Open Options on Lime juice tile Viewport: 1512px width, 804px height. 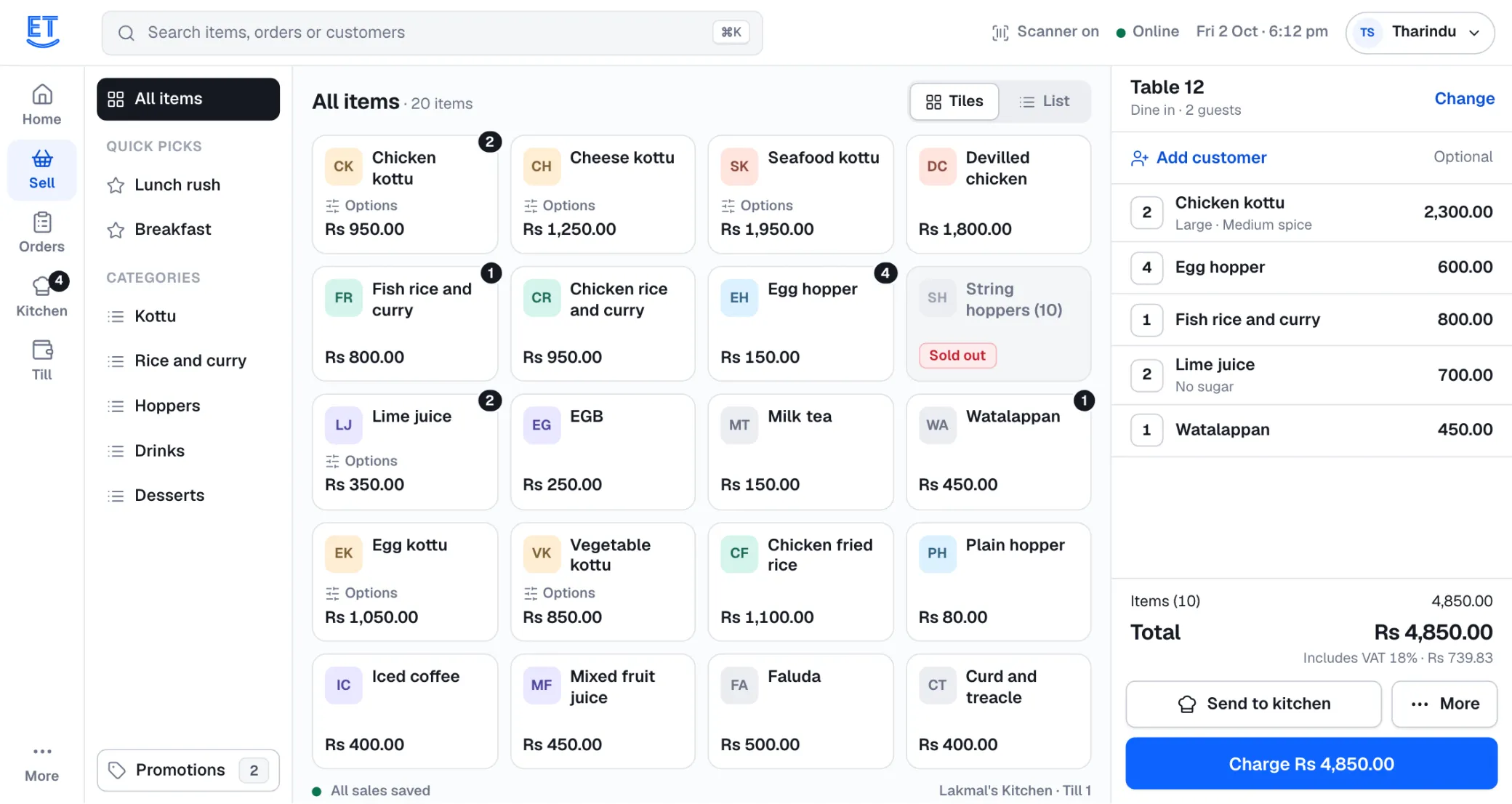pos(361,461)
